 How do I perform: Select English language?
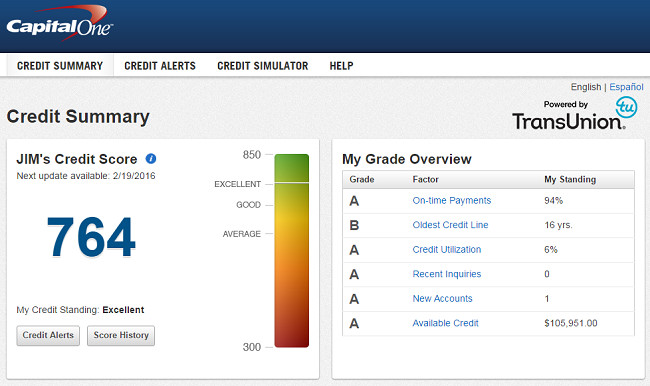coord(586,87)
